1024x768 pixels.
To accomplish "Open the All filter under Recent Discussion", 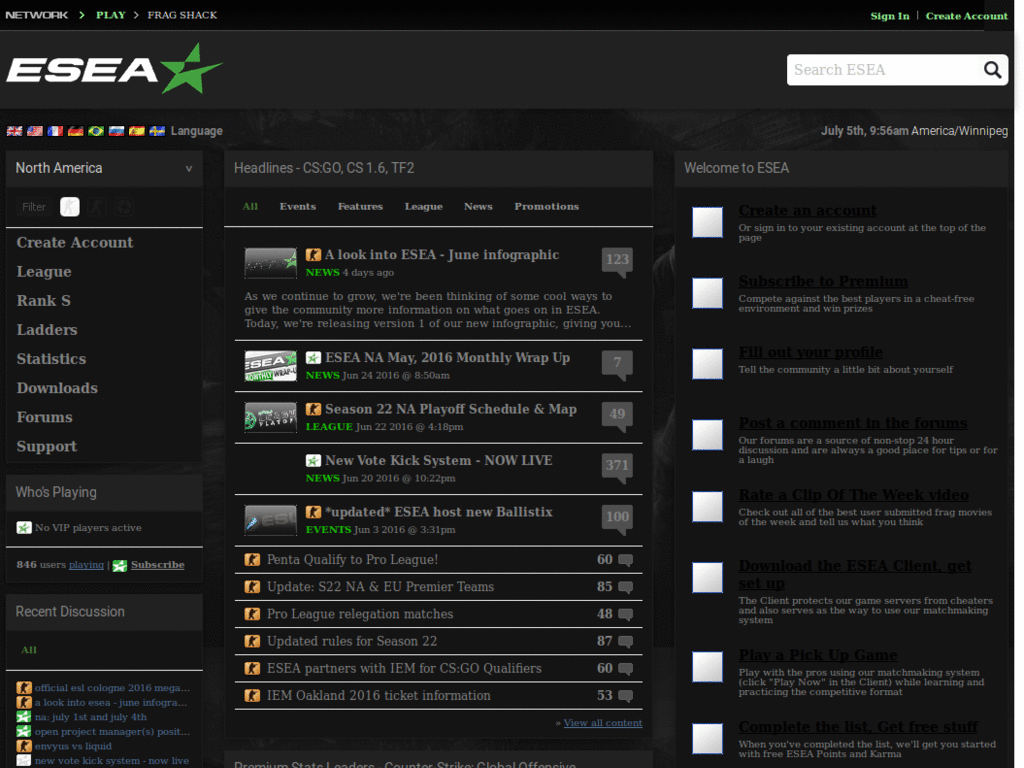I will pyautogui.click(x=27, y=649).
